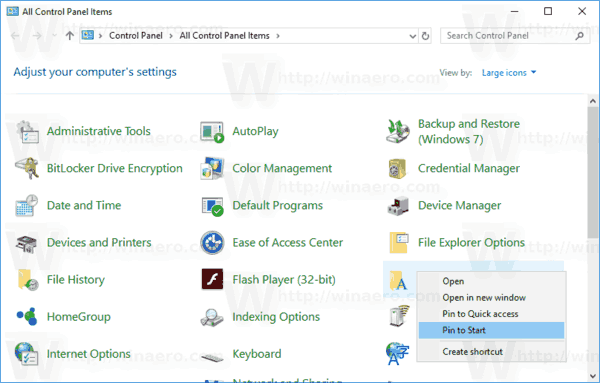The height and width of the screenshot is (383, 600).
Task: Open Flash Player (32-bit) link
Action: coord(284,280)
